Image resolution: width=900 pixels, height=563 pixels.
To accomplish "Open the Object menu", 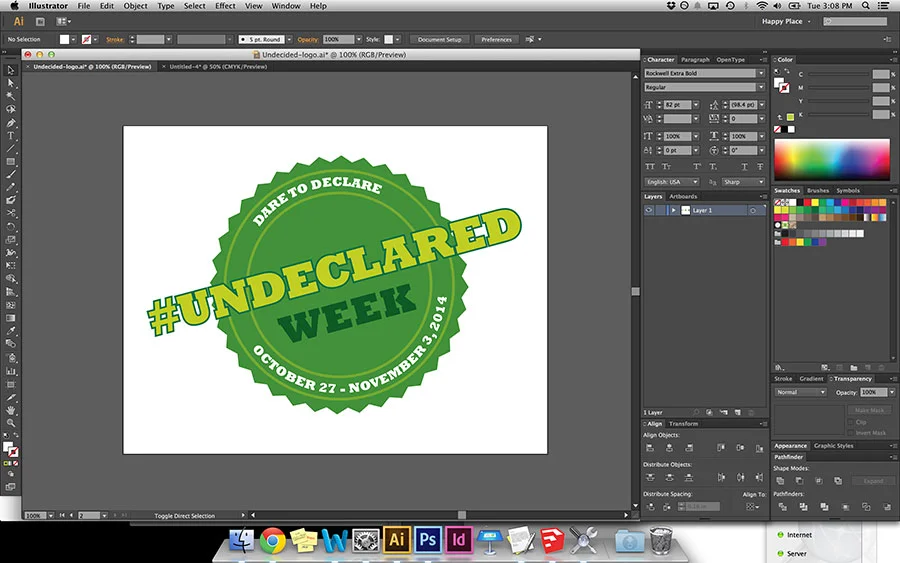I will point(135,6).
